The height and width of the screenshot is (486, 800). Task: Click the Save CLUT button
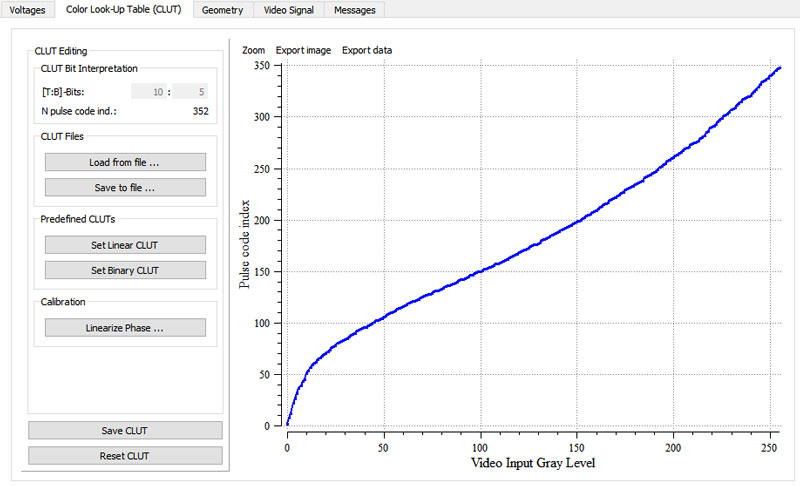[125, 430]
